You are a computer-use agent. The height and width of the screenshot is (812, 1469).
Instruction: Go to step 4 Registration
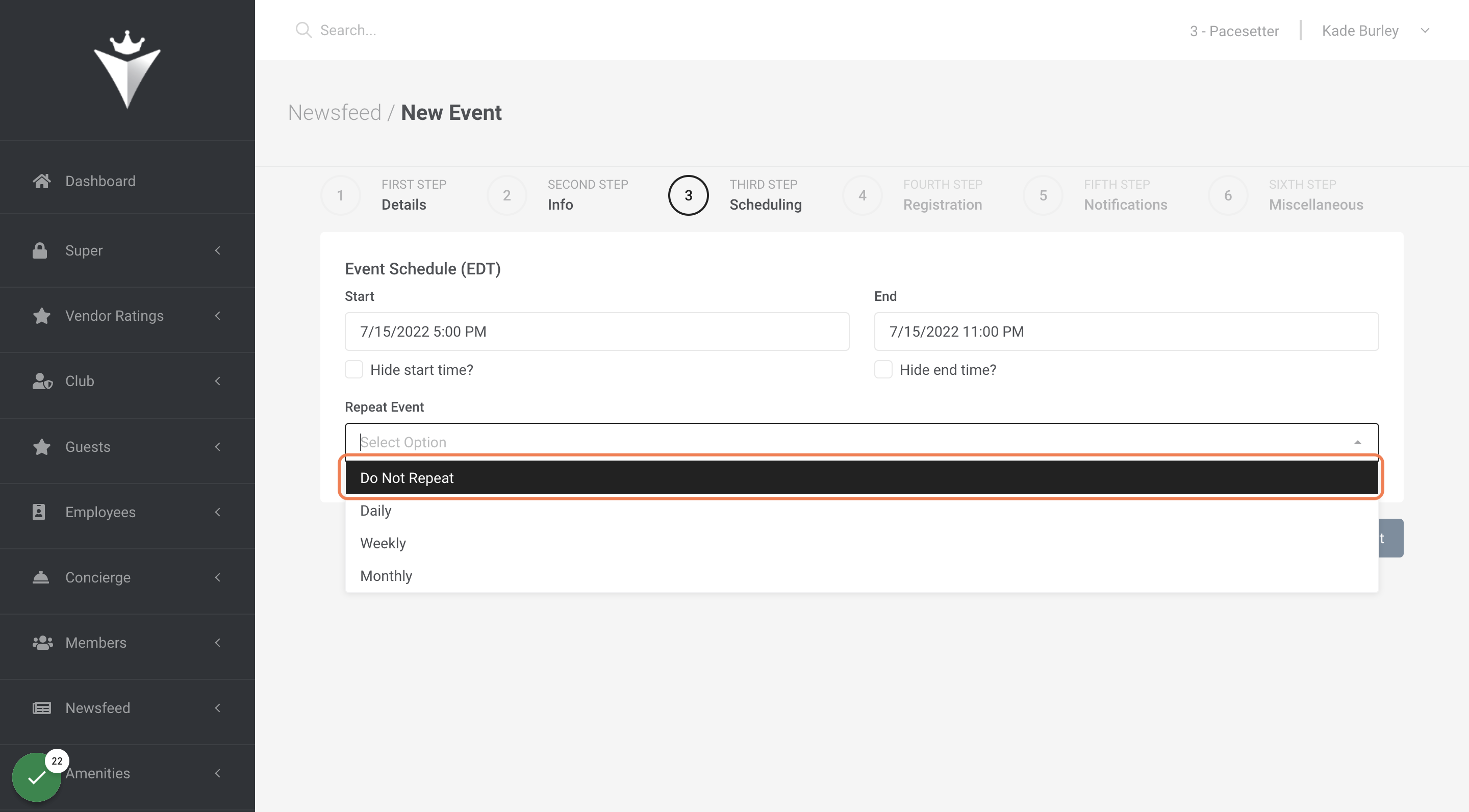913,195
